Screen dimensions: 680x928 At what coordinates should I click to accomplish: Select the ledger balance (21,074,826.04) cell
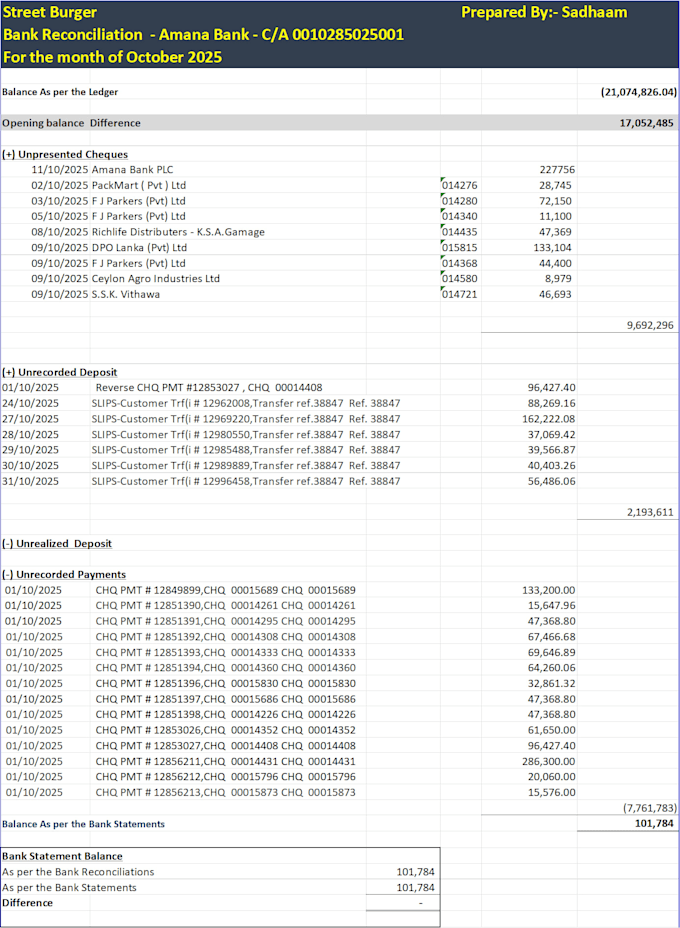pyautogui.click(x=639, y=92)
